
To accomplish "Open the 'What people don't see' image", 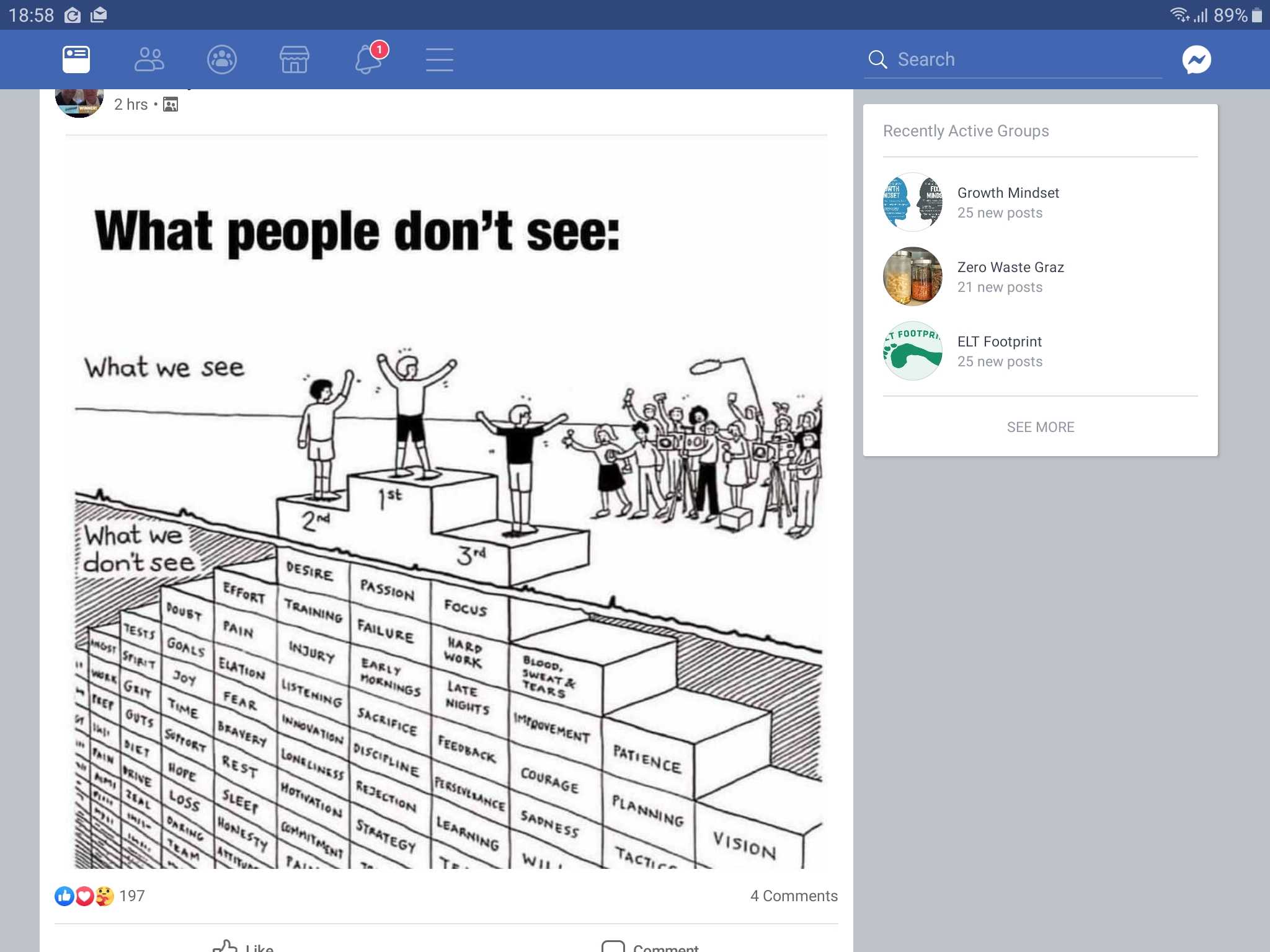I will tap(446, 502).
